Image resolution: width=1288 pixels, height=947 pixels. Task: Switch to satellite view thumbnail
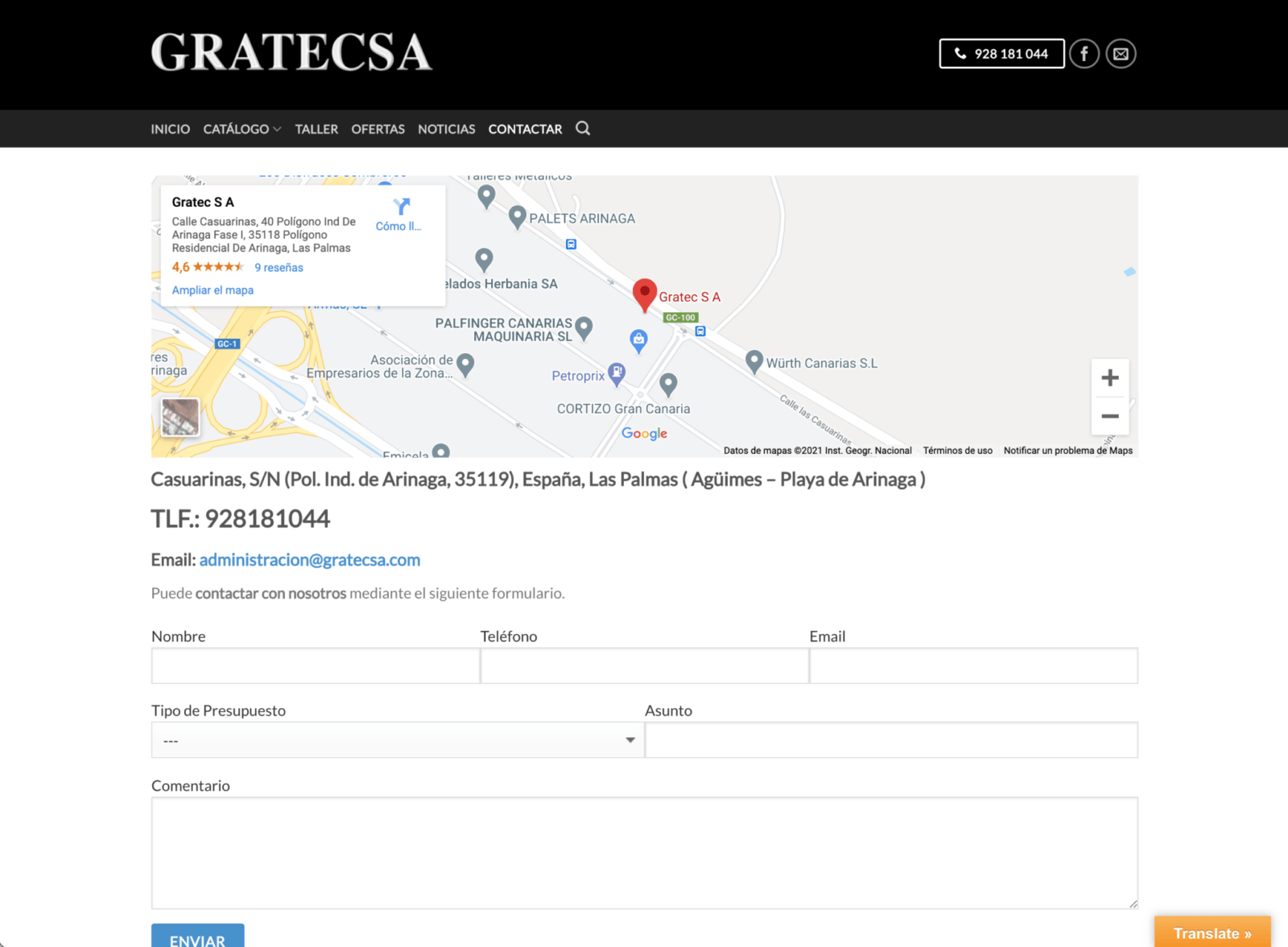tap(180, 417)
